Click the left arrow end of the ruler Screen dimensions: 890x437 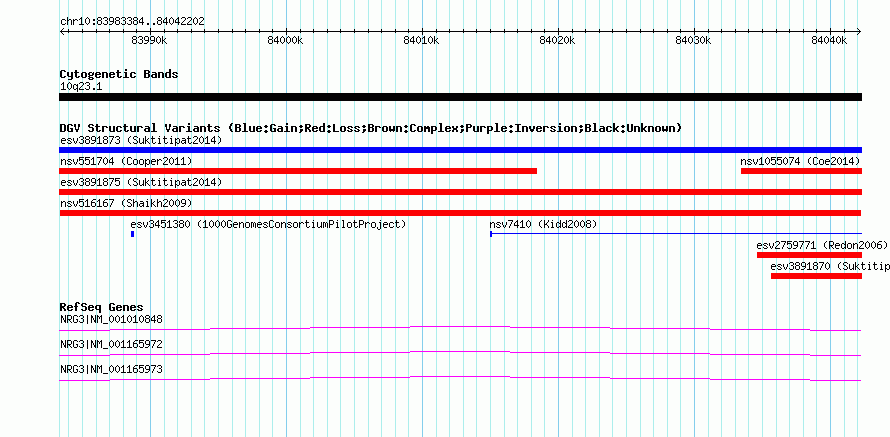pyautogui.click(x=62, y=32)
